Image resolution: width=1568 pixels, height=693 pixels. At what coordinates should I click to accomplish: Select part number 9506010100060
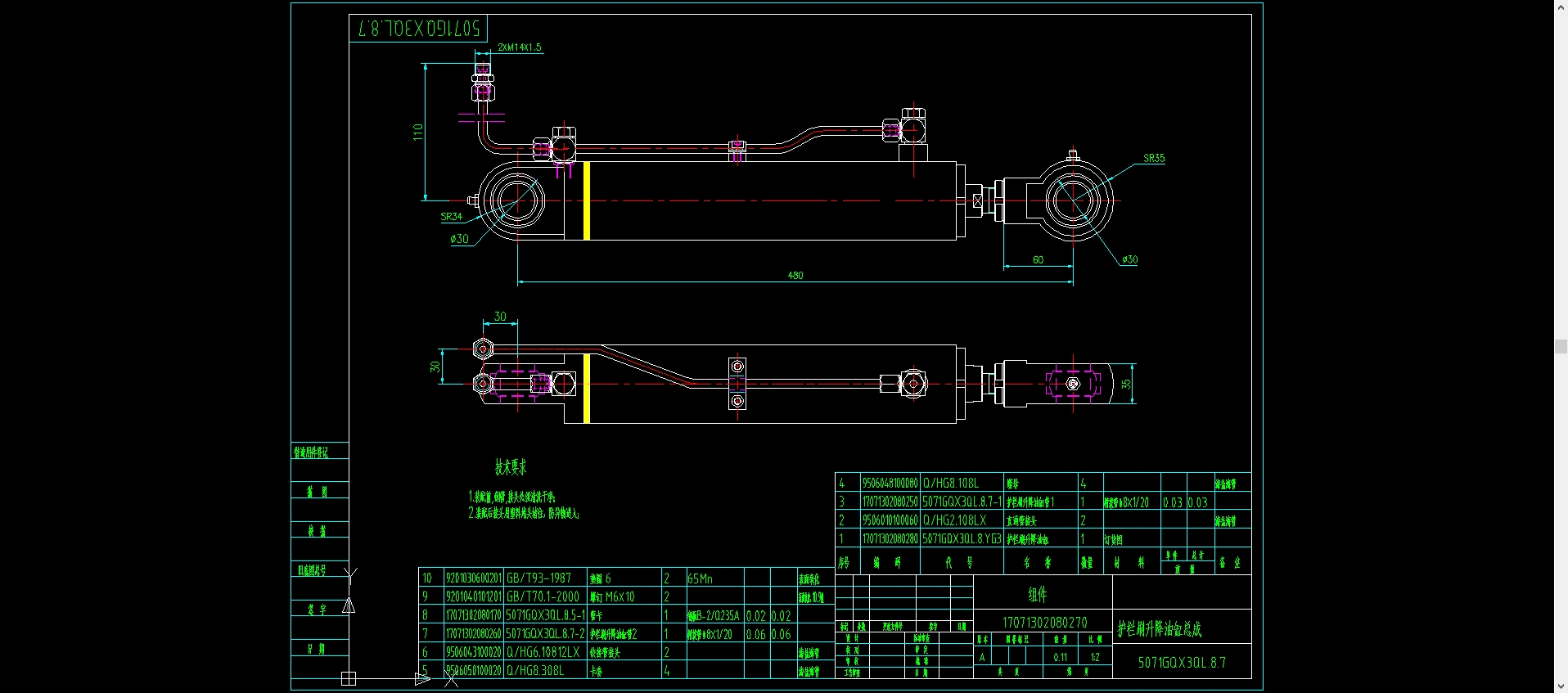click(x=890, y=520)
